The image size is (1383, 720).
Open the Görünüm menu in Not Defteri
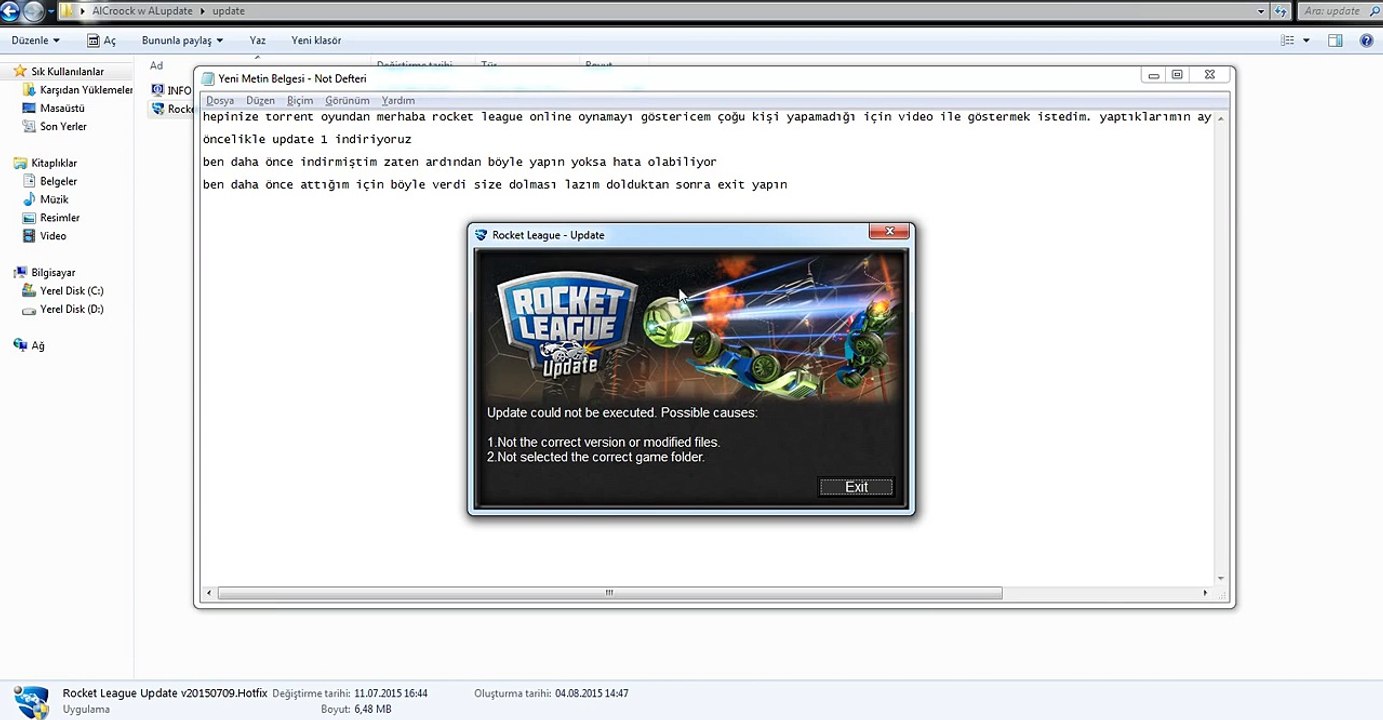[x=347, y=100]
